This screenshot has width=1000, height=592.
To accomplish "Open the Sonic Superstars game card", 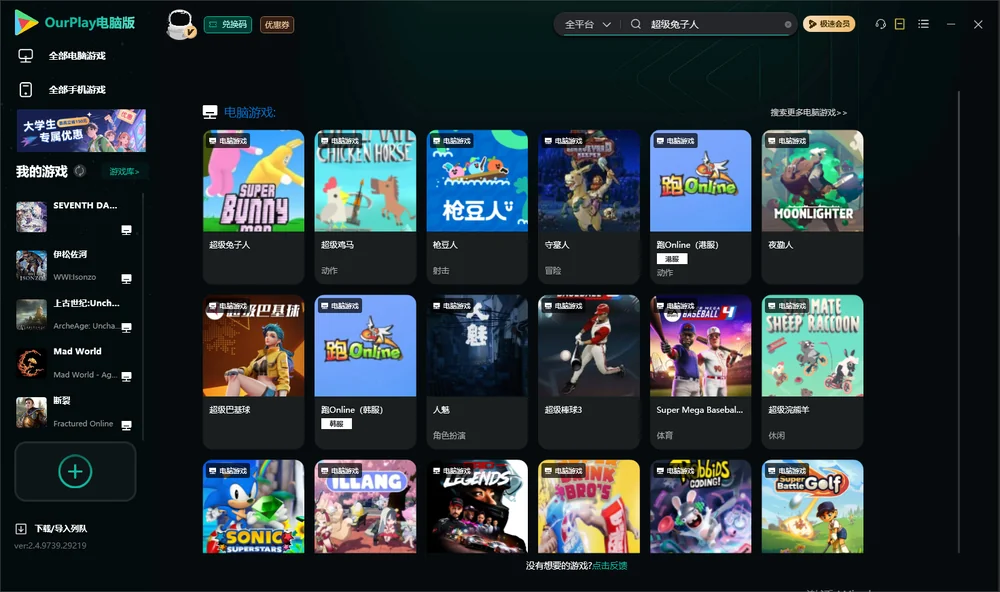I will (x=254, y=507).
